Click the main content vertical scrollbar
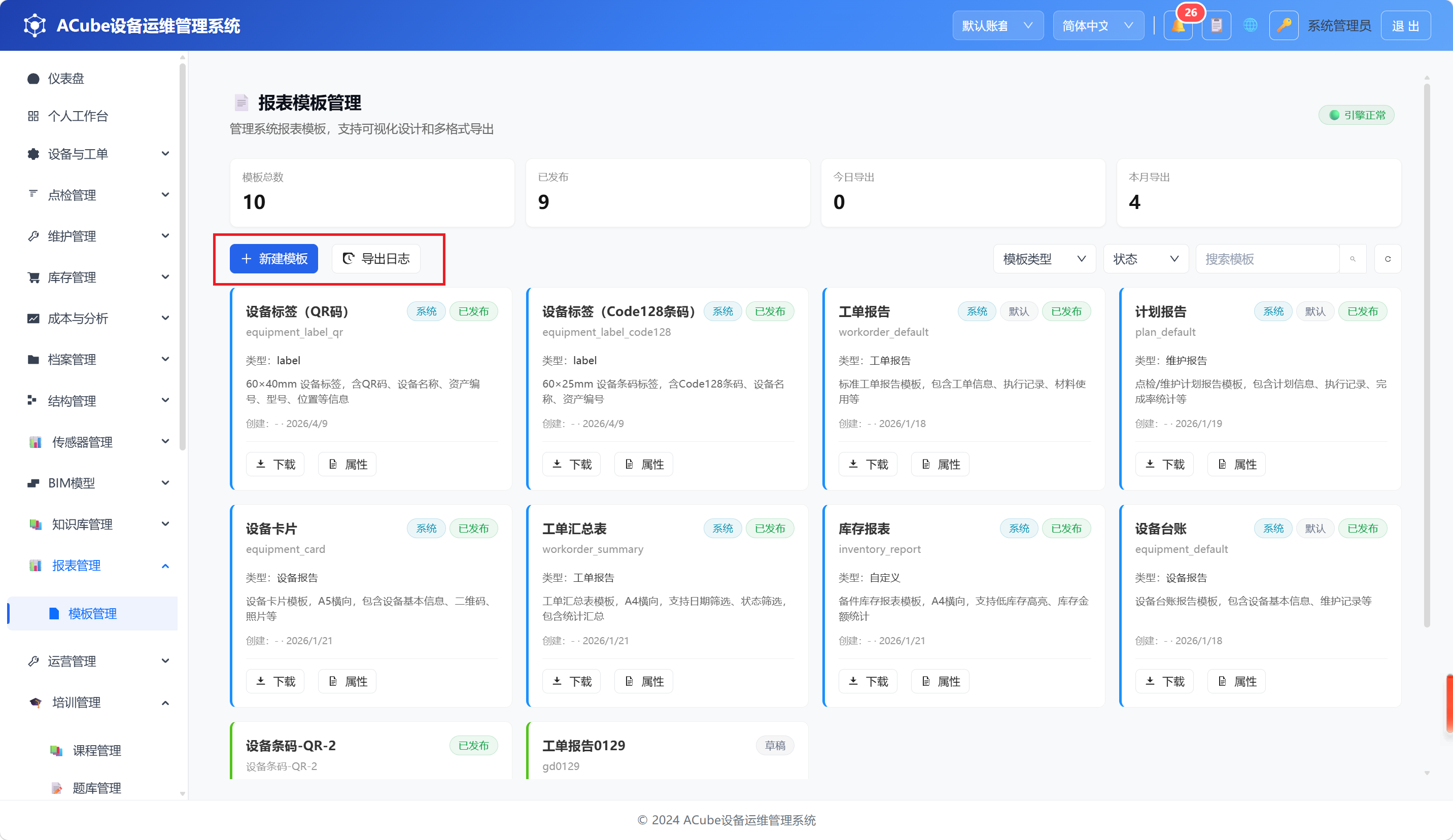The image size is (1453, 840). (x=1427, y=355)
